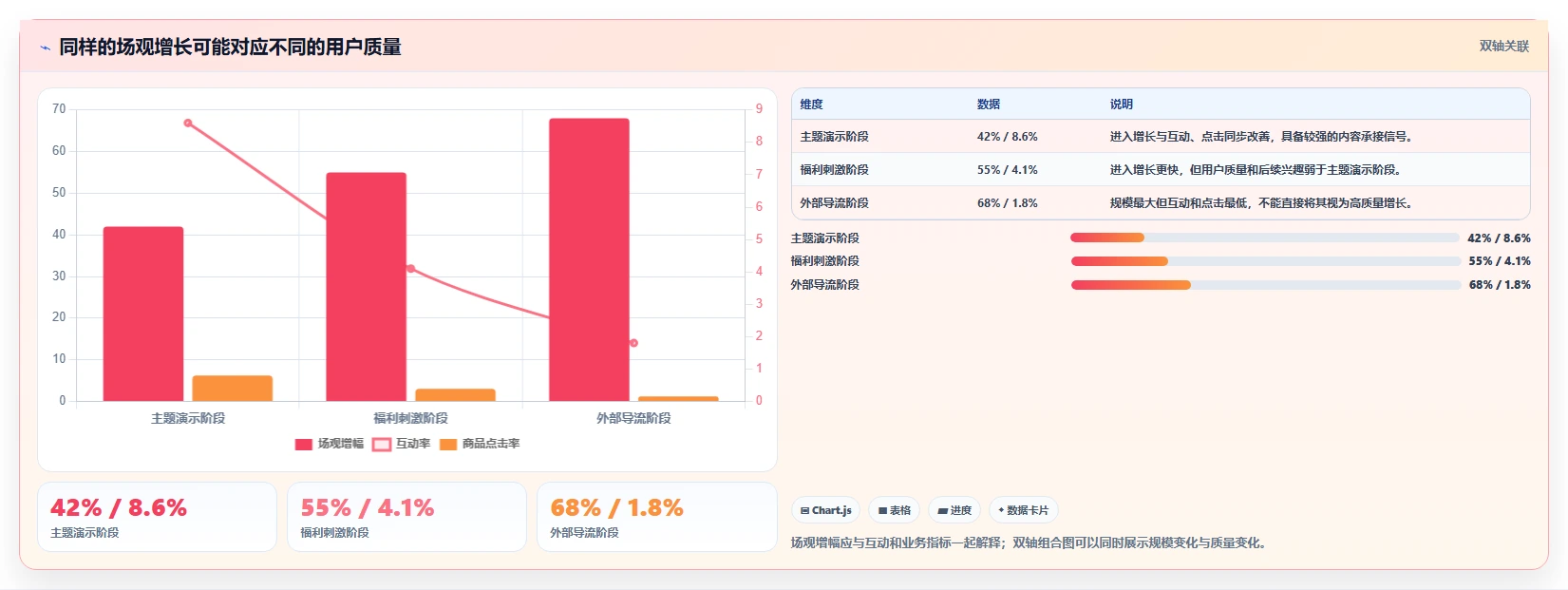
Task: Toggle 场观增幅 legend item
Action: 330,444
